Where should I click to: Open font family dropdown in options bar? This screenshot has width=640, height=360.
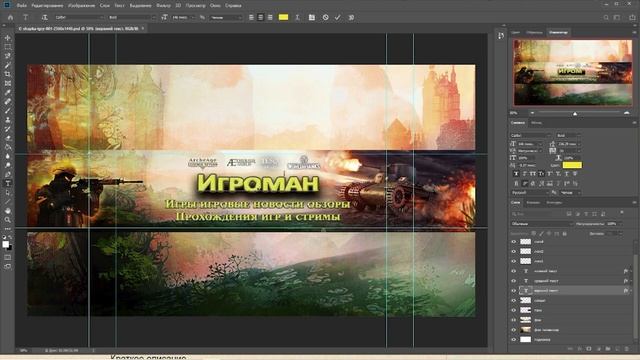point(79,18)
